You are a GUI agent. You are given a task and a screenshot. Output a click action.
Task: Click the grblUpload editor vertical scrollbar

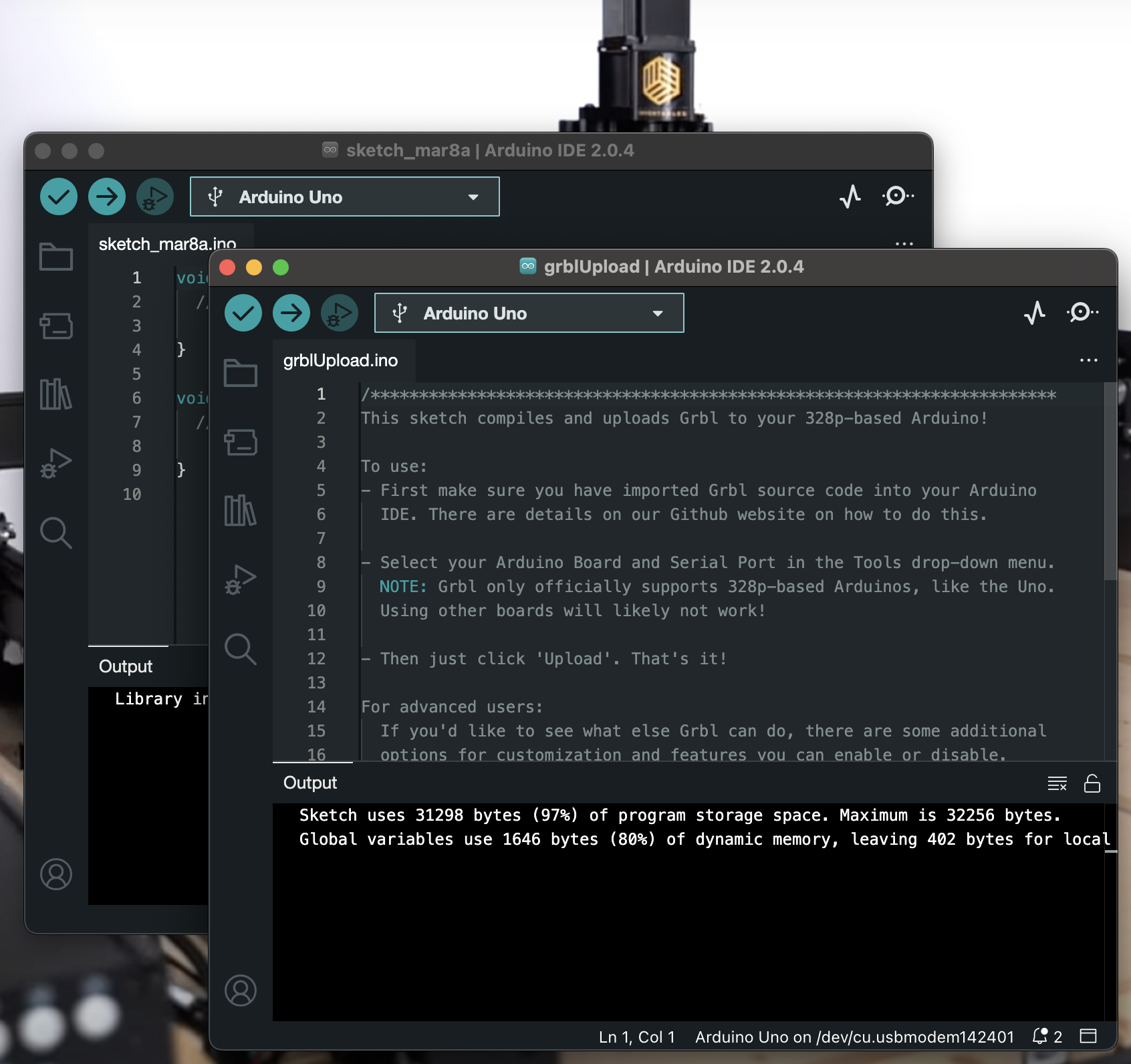pyautogui.click(x=1110, y=481)
